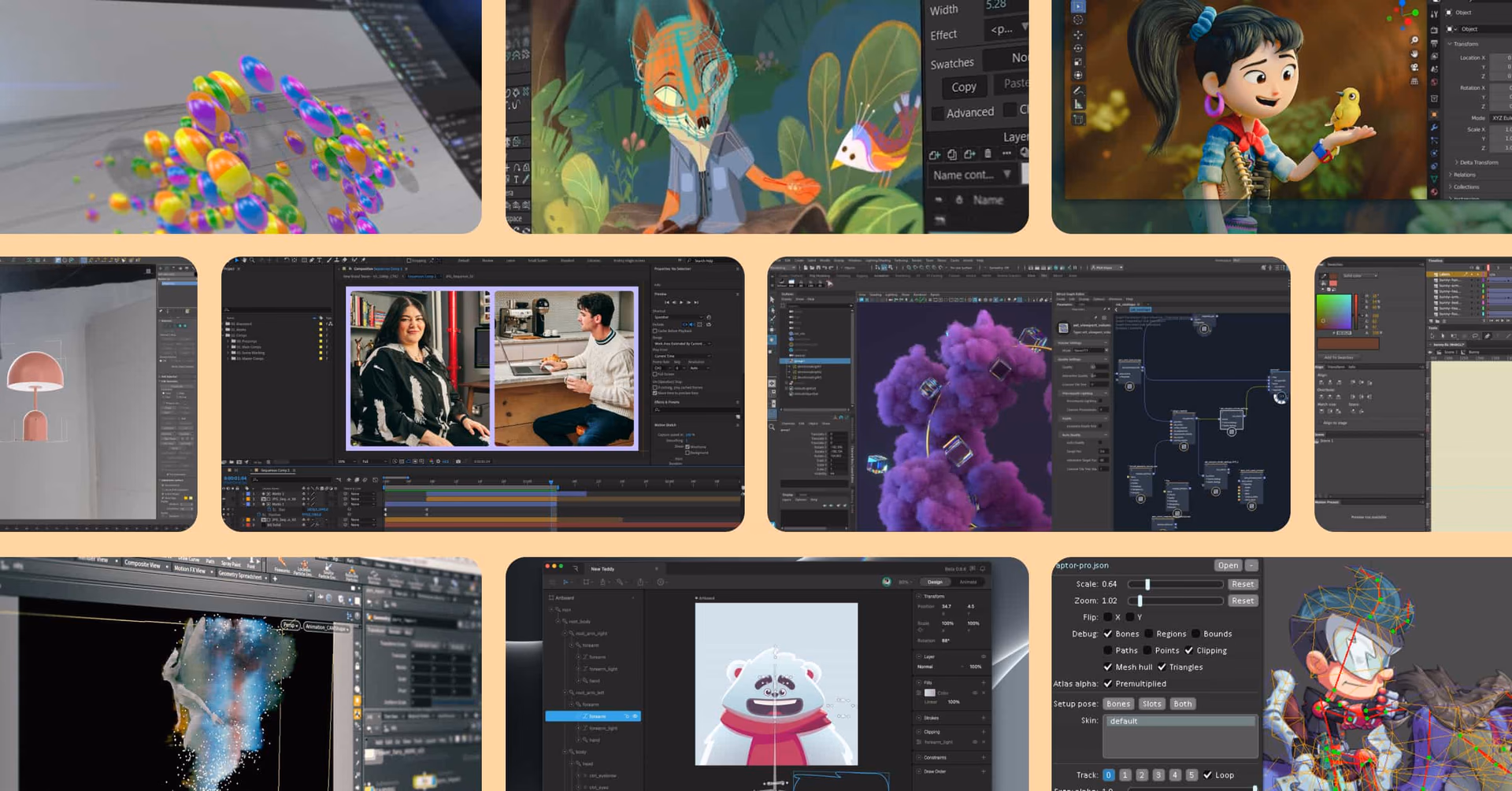Reset the Scale value

1243,584
